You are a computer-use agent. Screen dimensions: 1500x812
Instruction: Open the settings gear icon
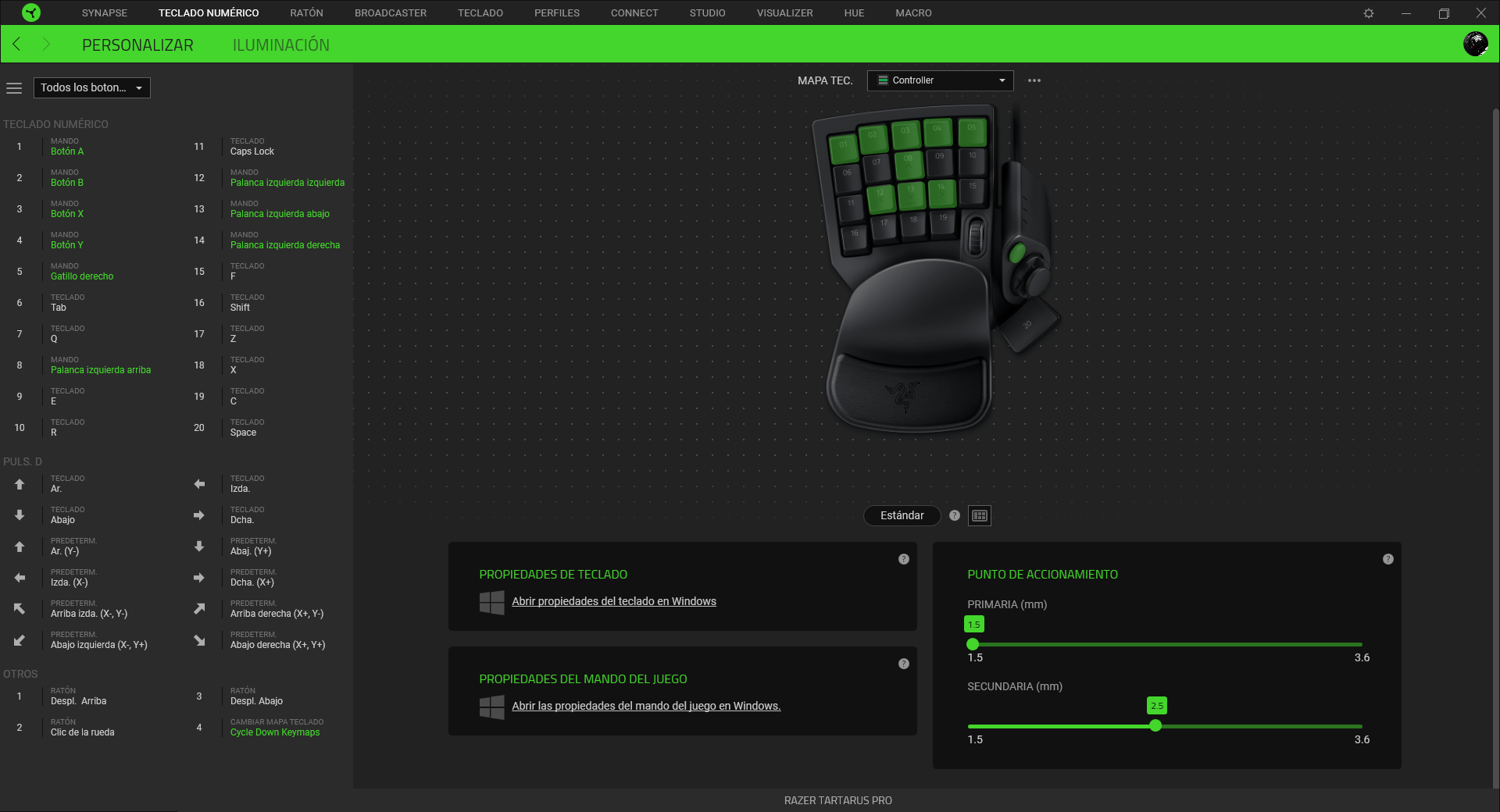point(1369,13)
